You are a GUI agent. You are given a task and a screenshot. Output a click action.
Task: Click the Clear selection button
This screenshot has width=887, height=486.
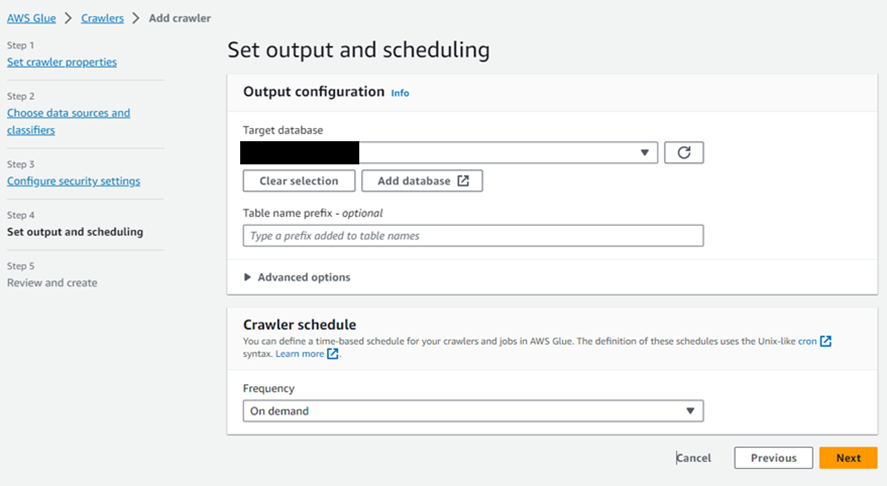tap(298, 181)
